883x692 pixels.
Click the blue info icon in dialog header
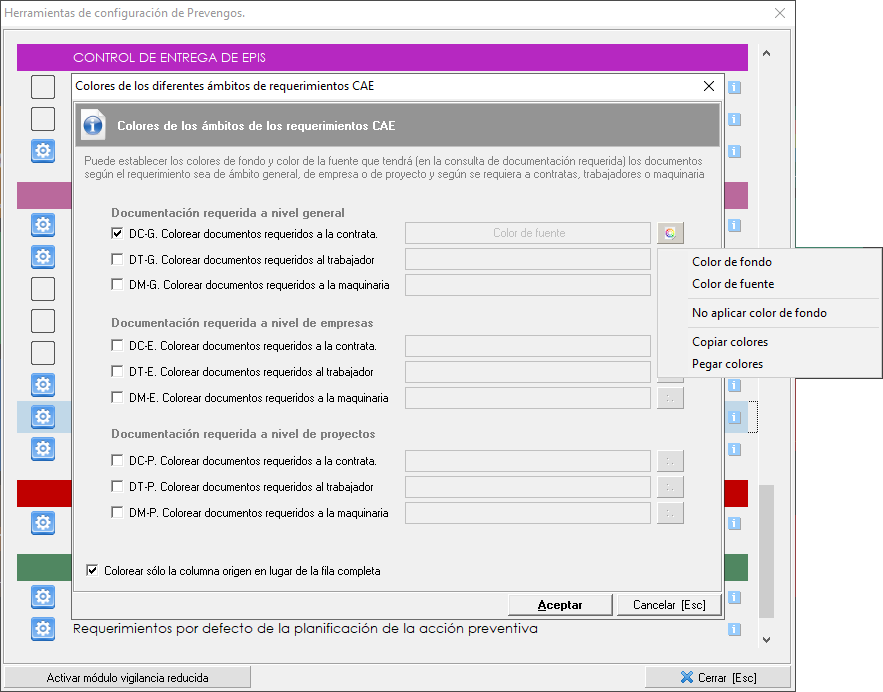click(x=94, y=126)
